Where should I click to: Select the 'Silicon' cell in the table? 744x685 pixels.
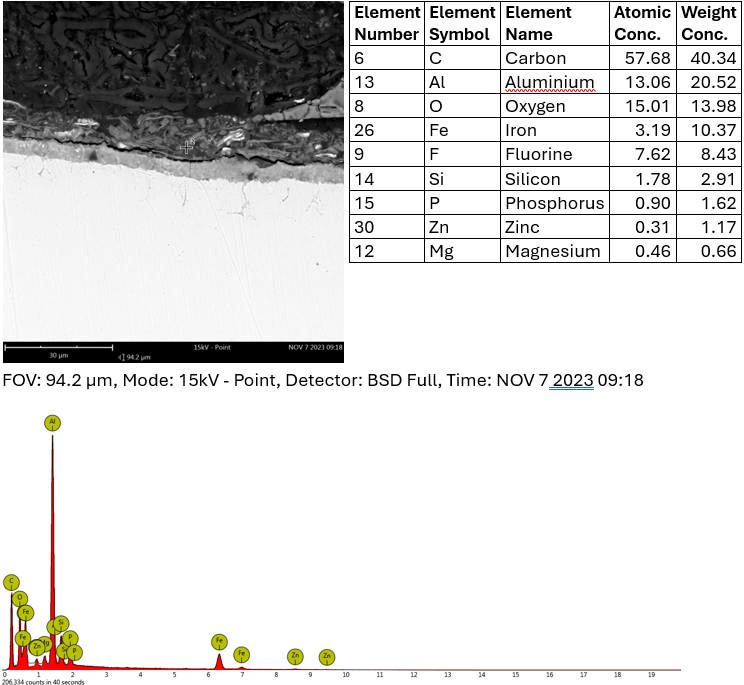pyautogui.click(x=555, y=179)
